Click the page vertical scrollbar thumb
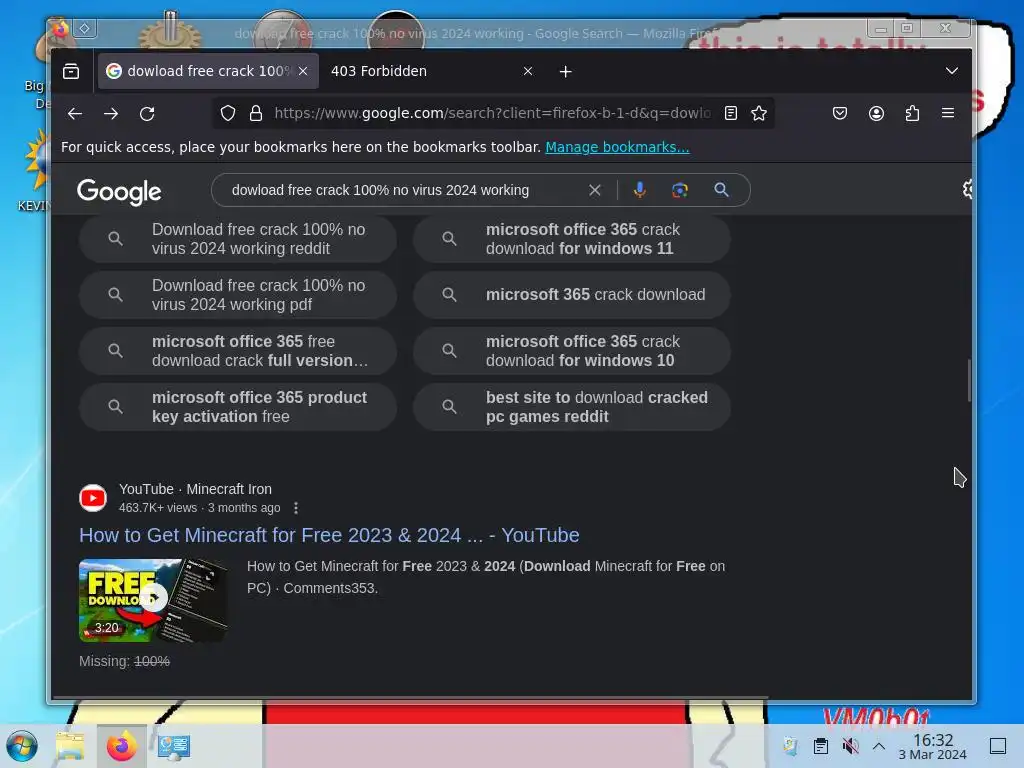The image size is (1024, 768). (x=969, y=380)
